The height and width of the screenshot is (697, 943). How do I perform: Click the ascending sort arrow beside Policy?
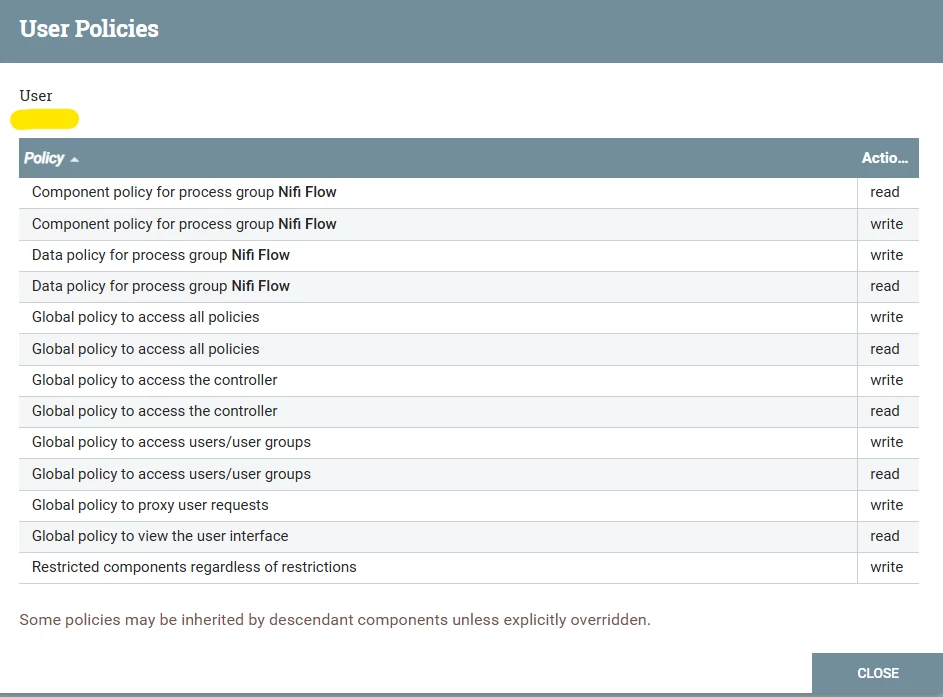(75, 159)
